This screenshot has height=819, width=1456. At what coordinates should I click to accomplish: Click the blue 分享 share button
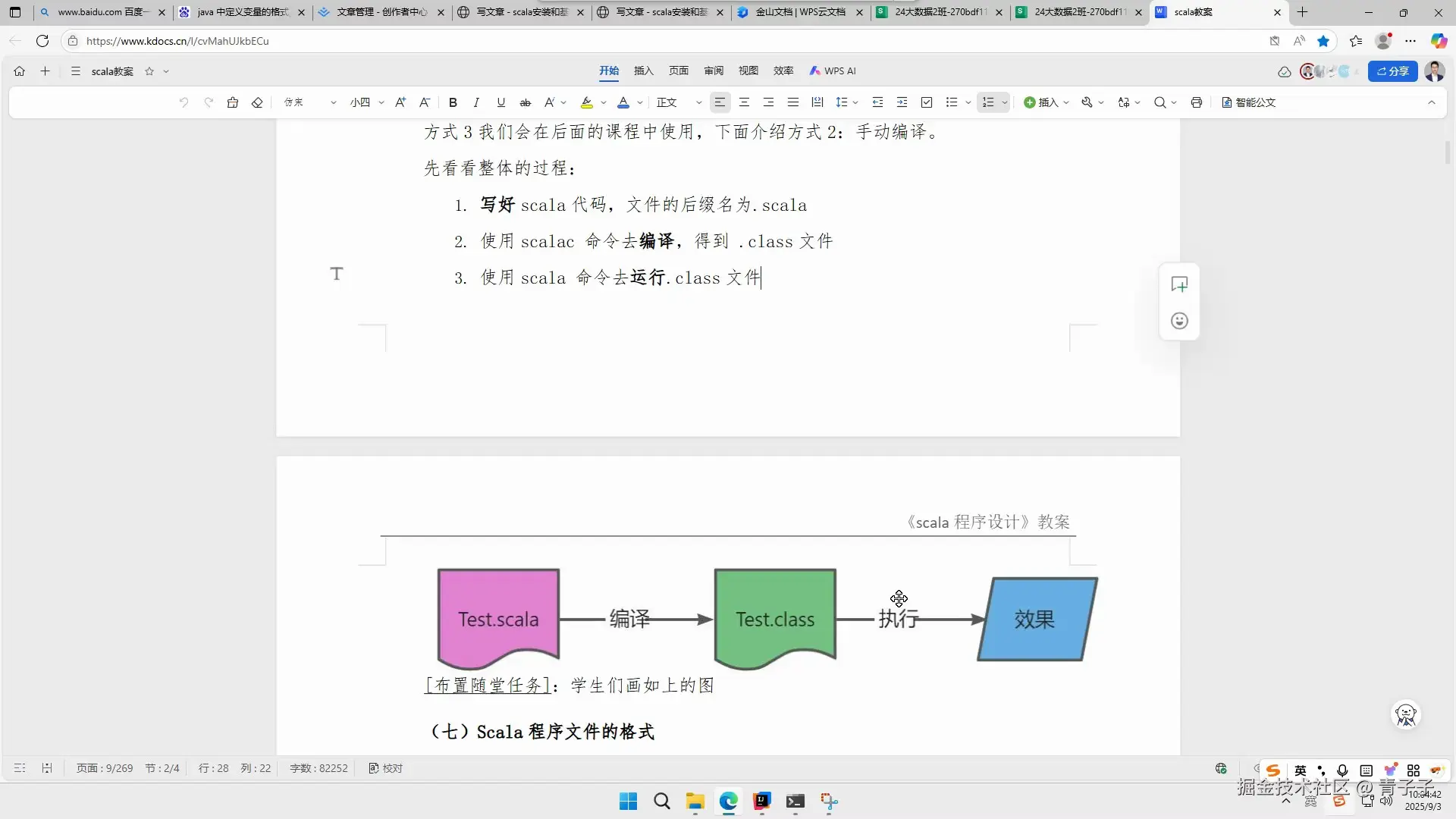(x=1392, y=71)
